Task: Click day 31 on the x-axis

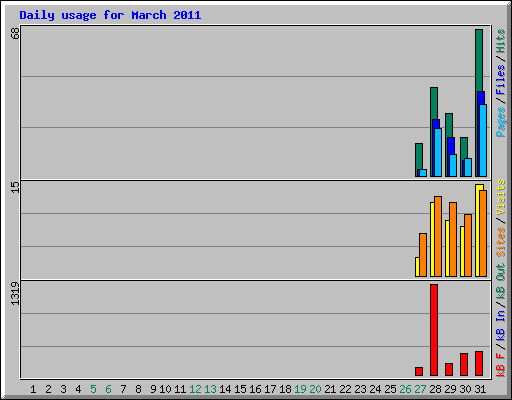Action: pyautogui.click(x=480, y=389)
